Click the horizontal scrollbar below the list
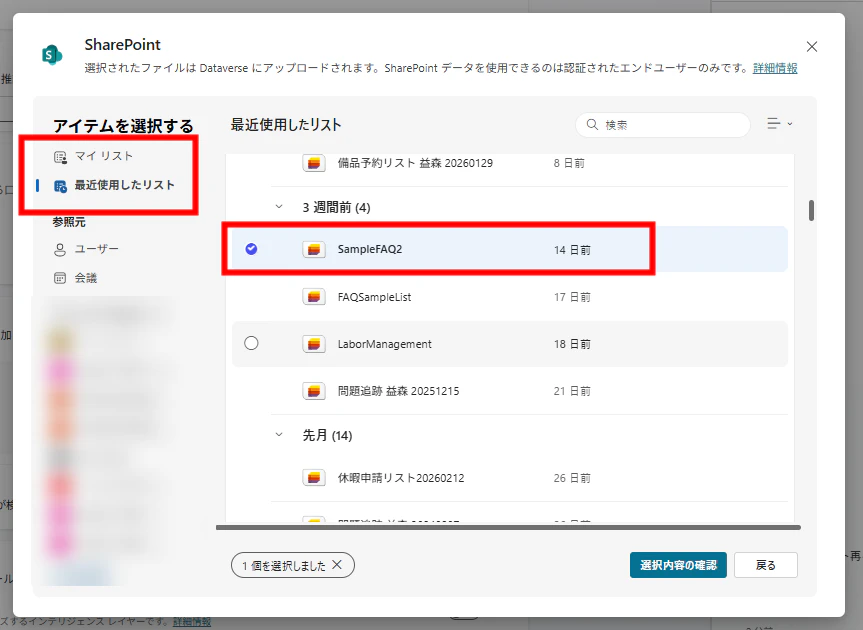 [x=508, y=528]
